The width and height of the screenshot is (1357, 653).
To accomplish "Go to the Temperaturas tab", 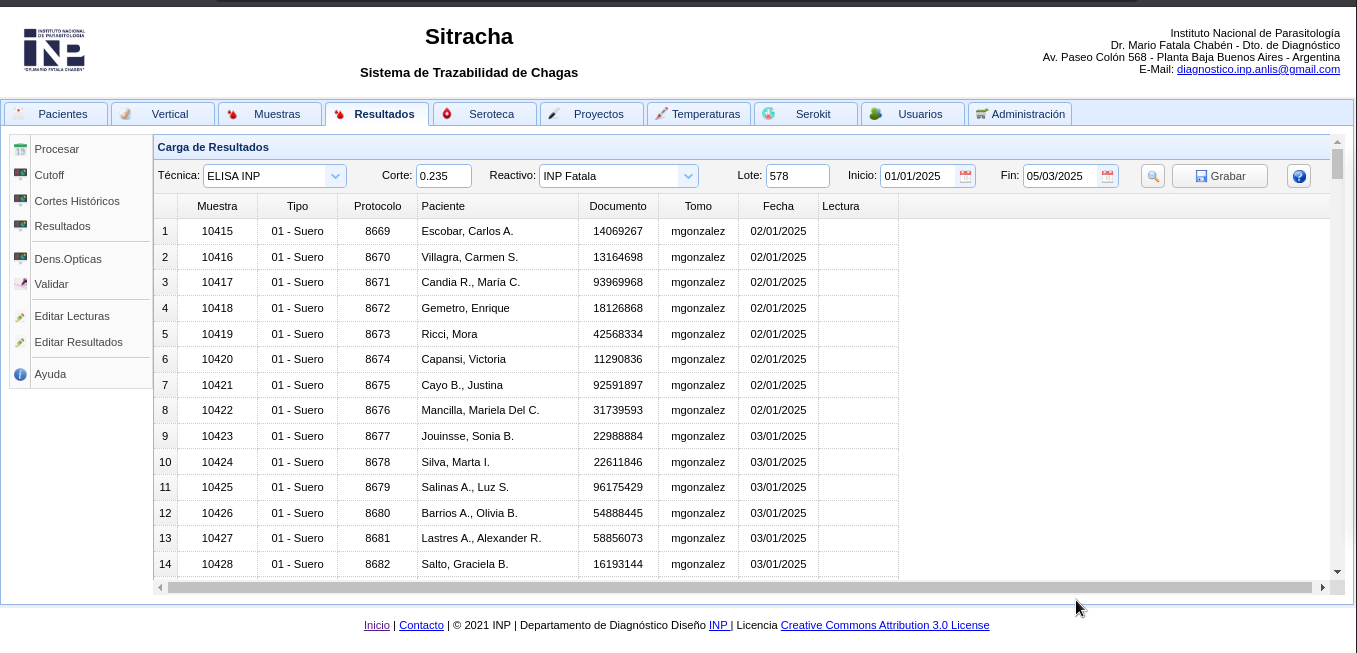I will (699, 114).
